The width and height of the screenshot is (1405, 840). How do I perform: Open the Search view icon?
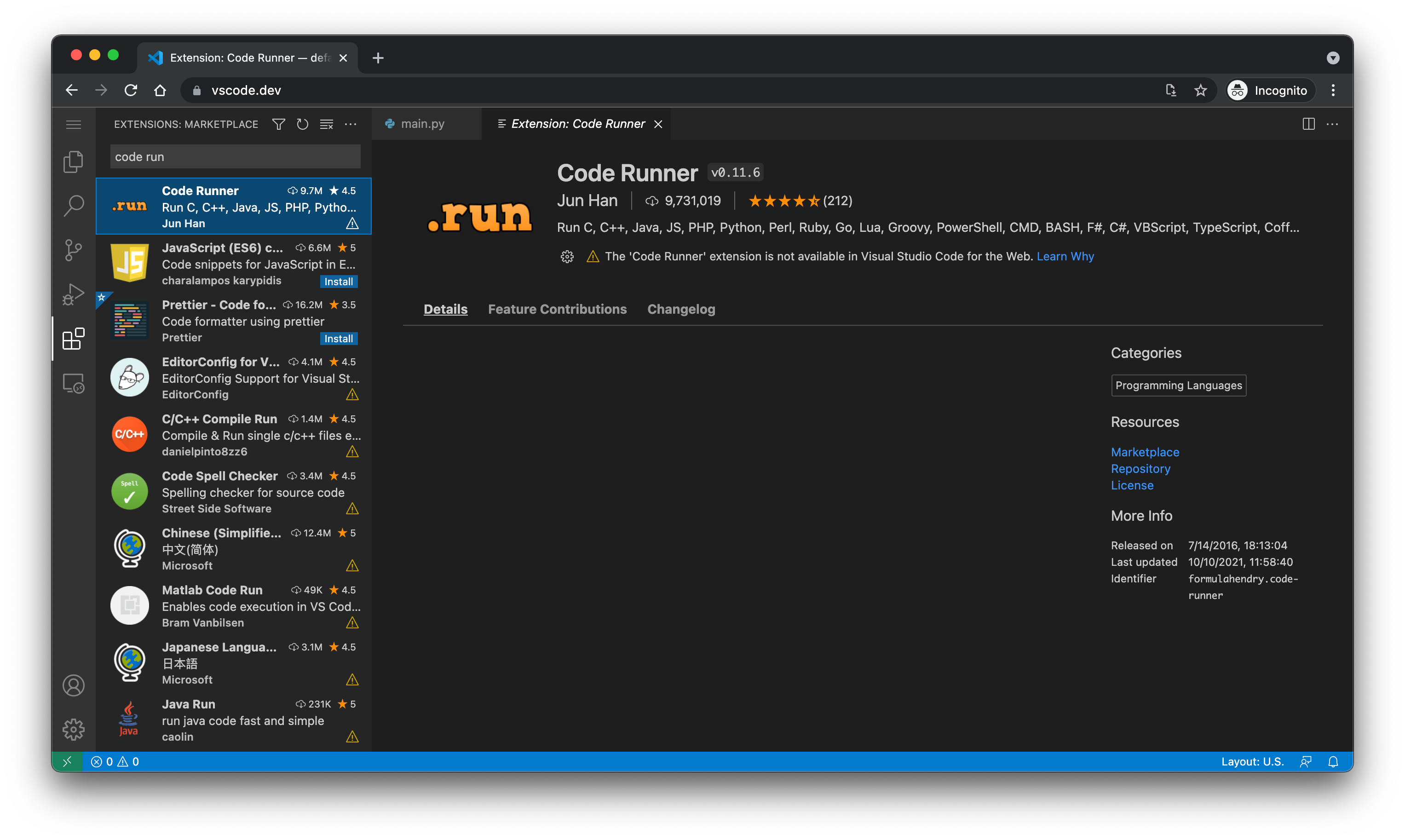tap(73, 206)
